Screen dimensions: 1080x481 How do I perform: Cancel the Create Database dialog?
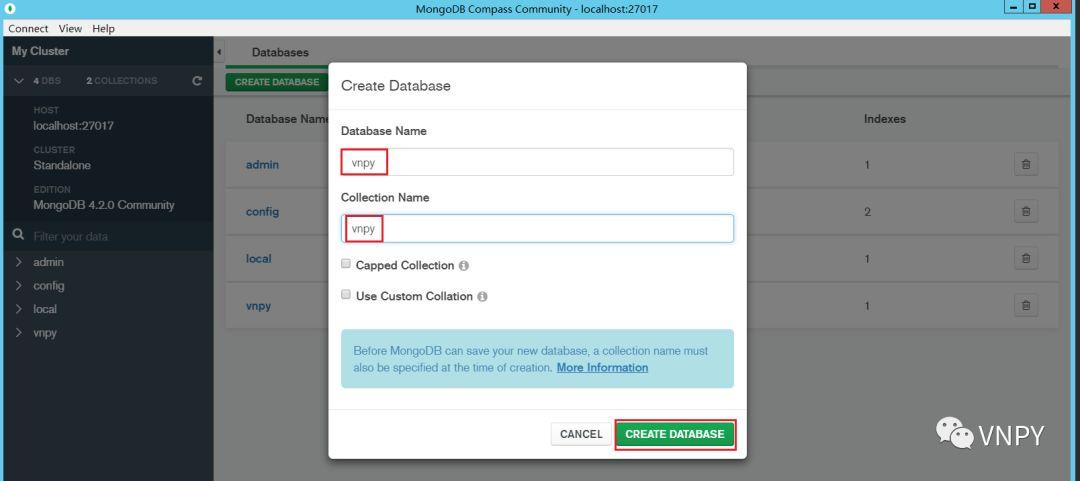coord(581,434)
